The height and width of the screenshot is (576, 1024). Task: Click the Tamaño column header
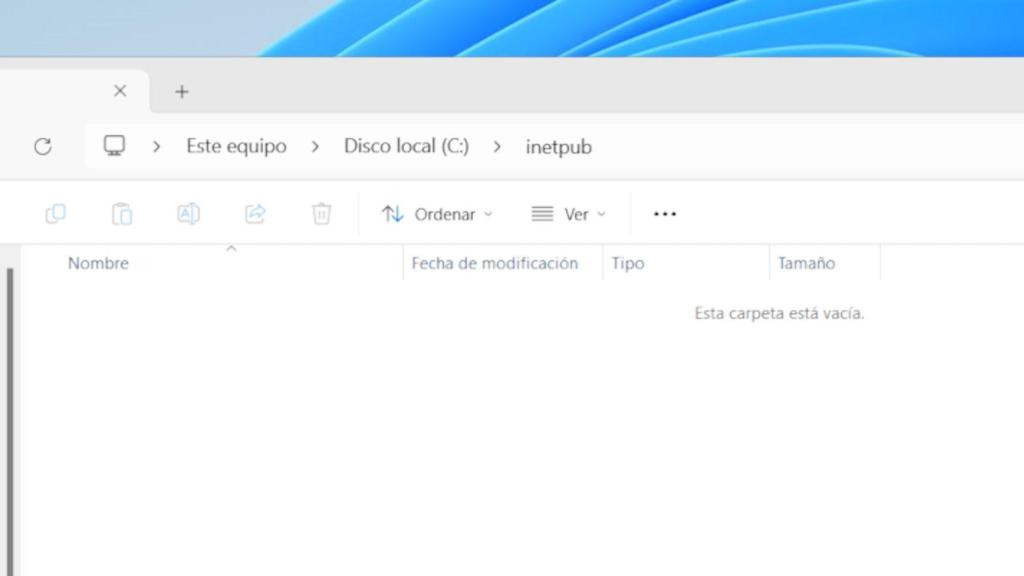tap(807, 263)
